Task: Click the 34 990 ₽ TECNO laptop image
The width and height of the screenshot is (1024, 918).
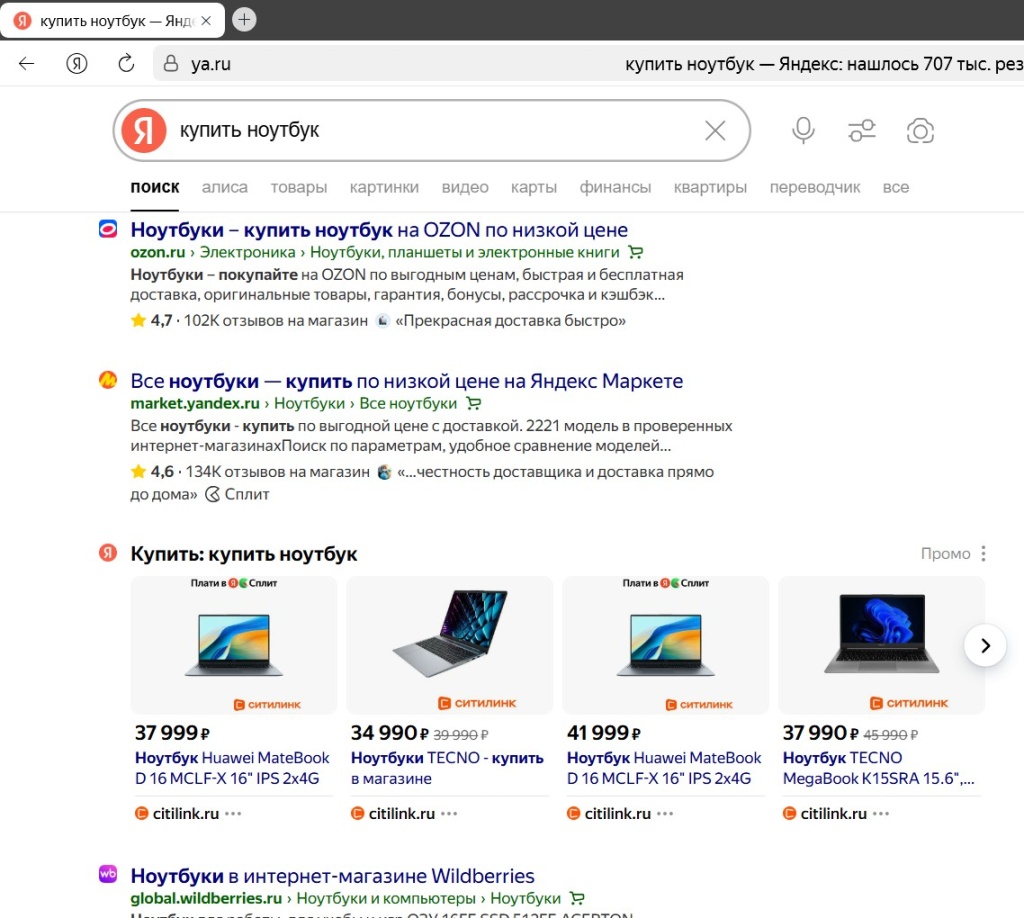Action: (449, 645)
